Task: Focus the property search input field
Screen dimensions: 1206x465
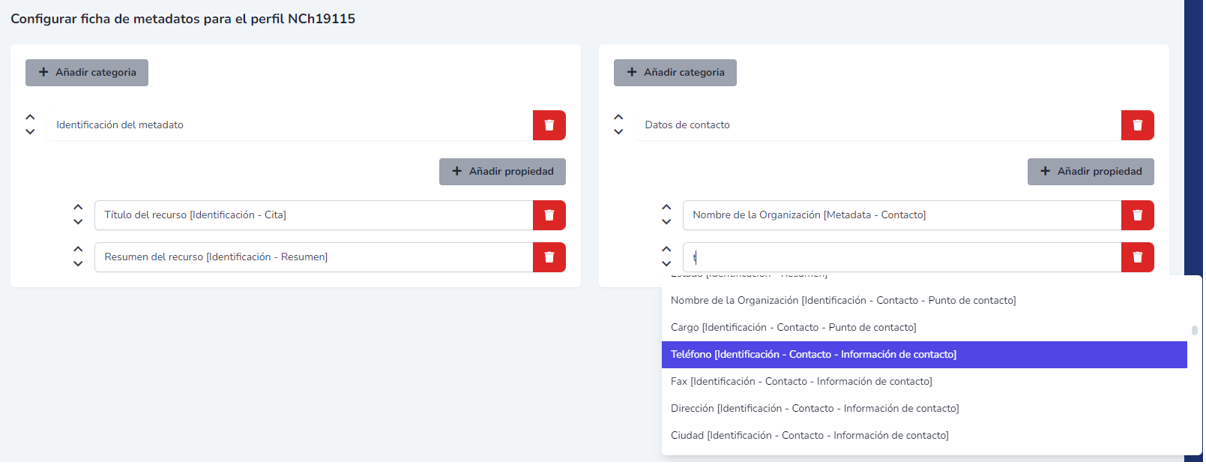Action: [x=900, y=257]
